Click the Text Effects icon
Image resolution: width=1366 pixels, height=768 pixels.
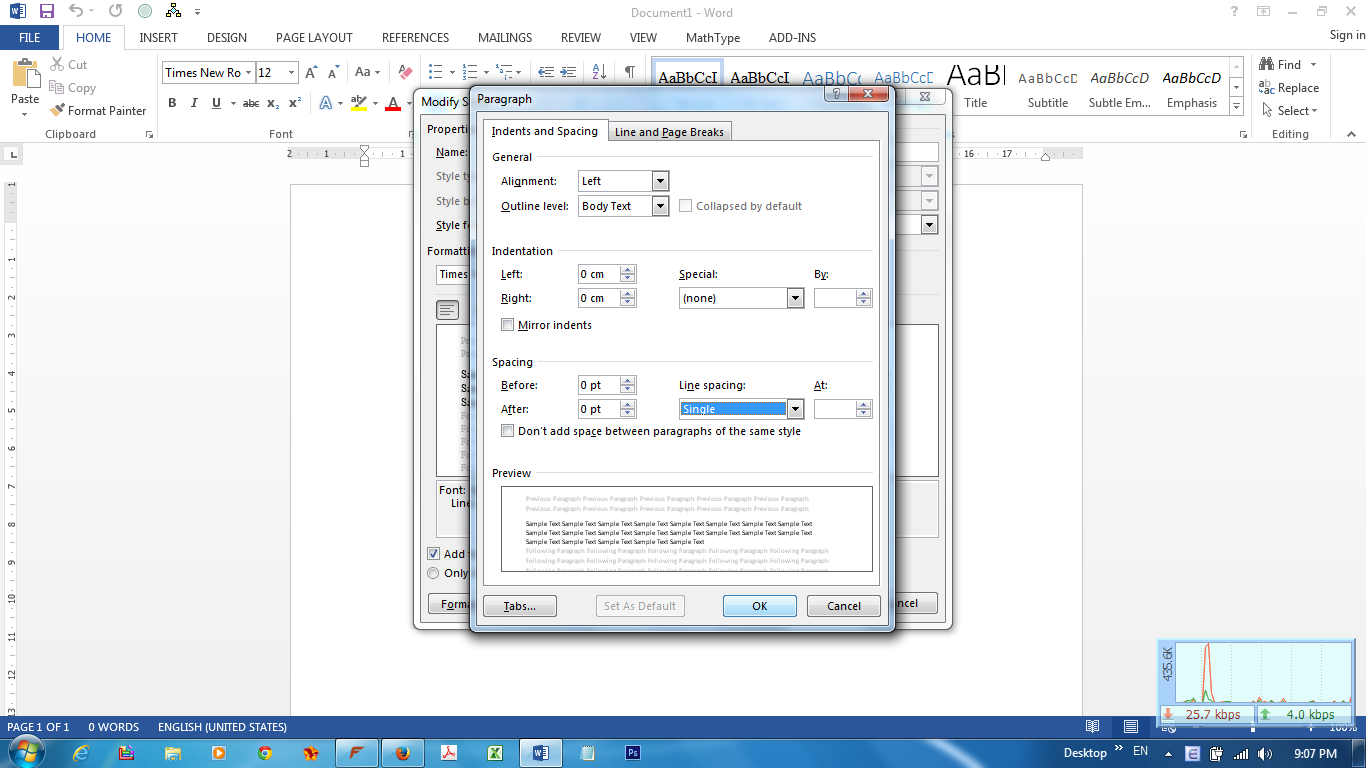click(x=326, y=103)
